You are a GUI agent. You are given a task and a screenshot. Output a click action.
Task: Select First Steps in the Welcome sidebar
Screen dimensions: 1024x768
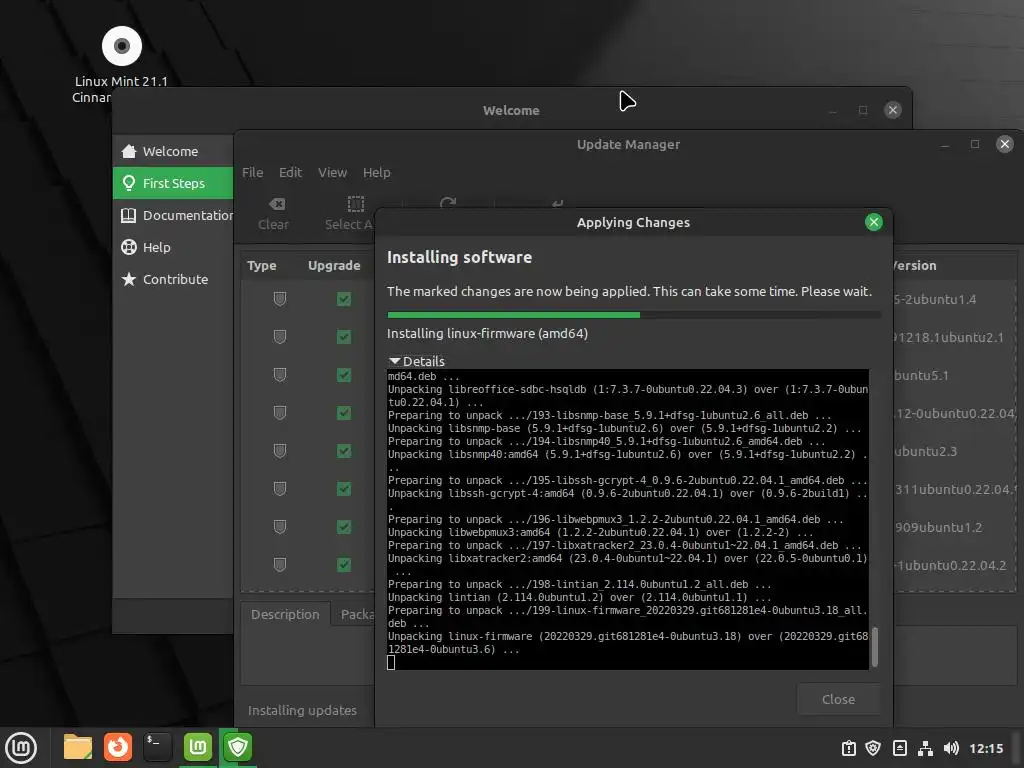[x=173, y=183]
